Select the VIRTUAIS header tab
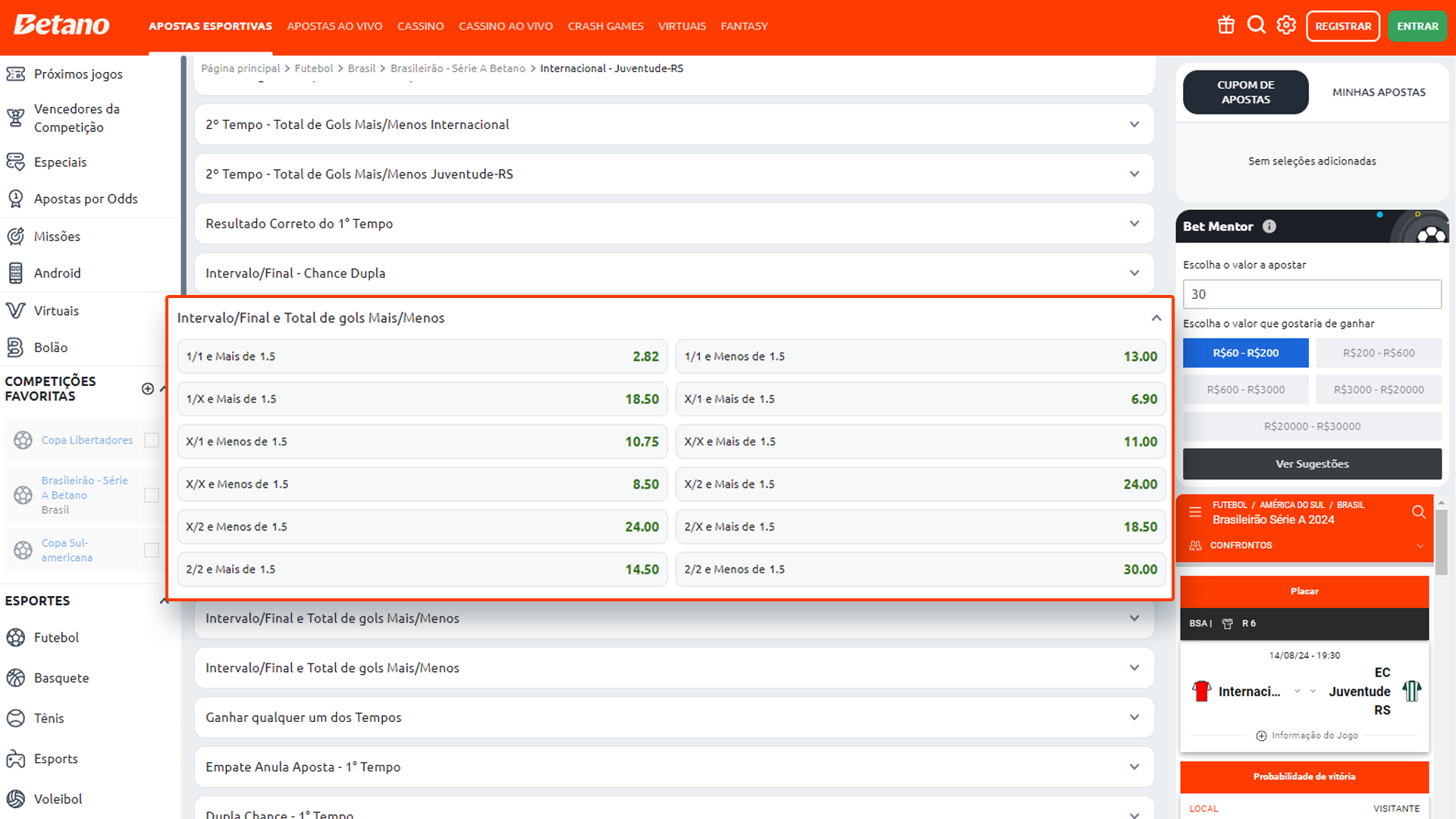 pyautogui.click(x=682, y=26)
